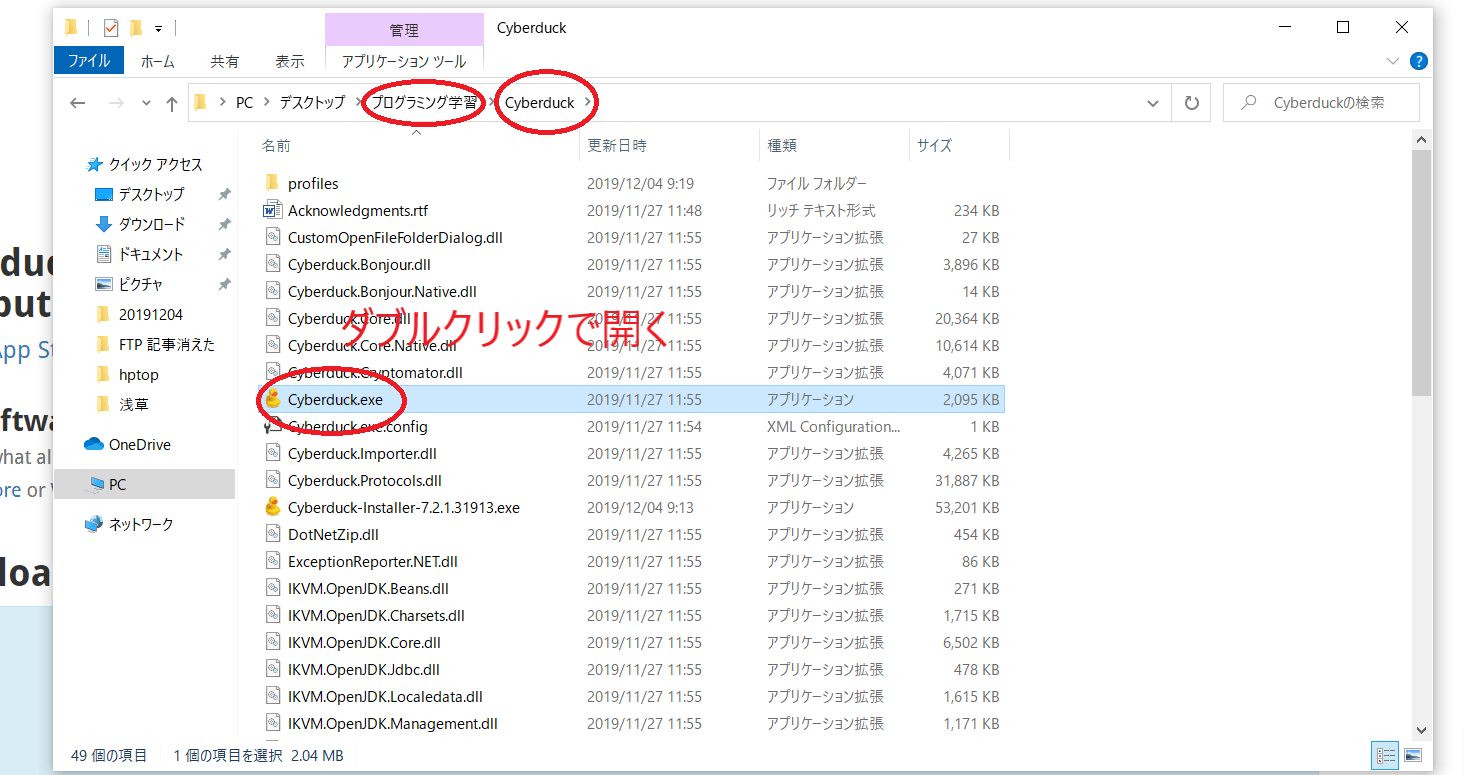The height and width of the screenshot is (775, 1464).
Task: Click the Acknowledgments.rtf document icon
Action: click(x=273, y=210)
